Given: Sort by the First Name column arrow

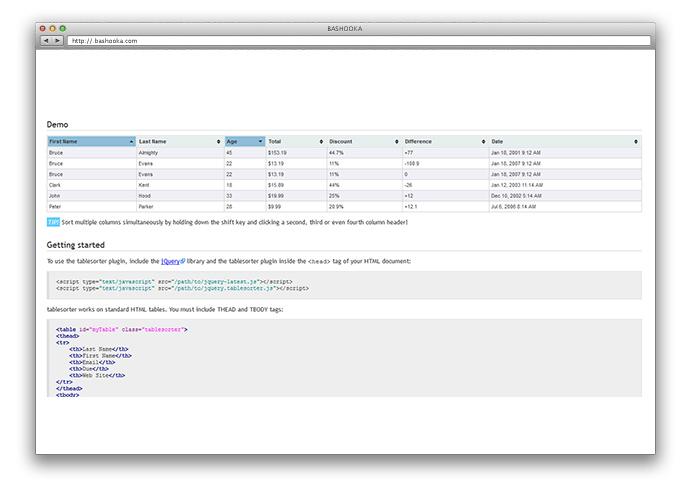Looking at the screenshot, I should pyautogui.click(x=131, y=141).
